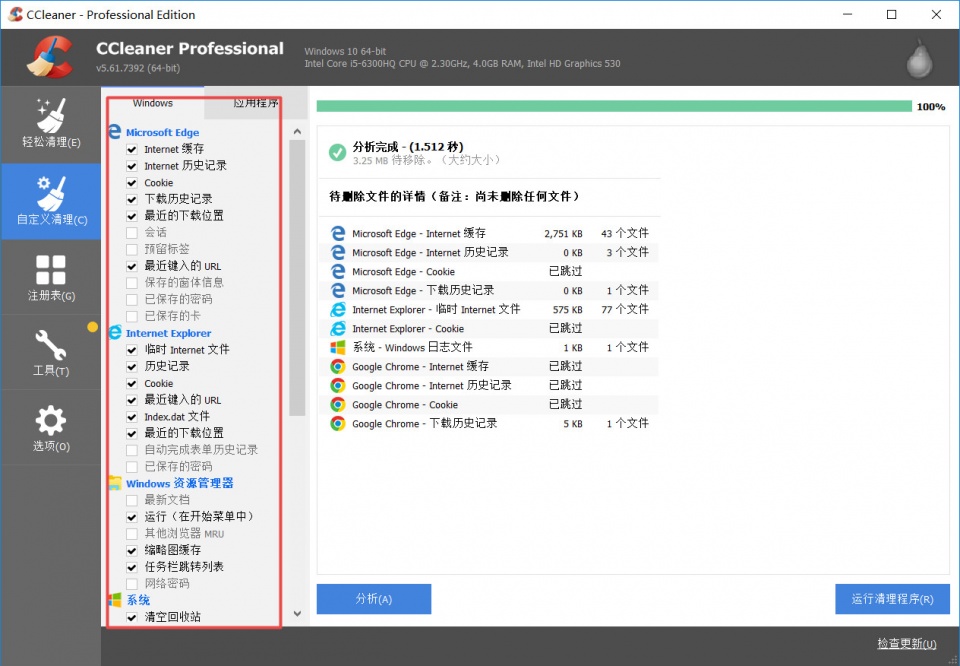Click the 分析(A) Analyze button
This screenshot has width=960, height=666.
pyautogui.click(x=373, y=599)
